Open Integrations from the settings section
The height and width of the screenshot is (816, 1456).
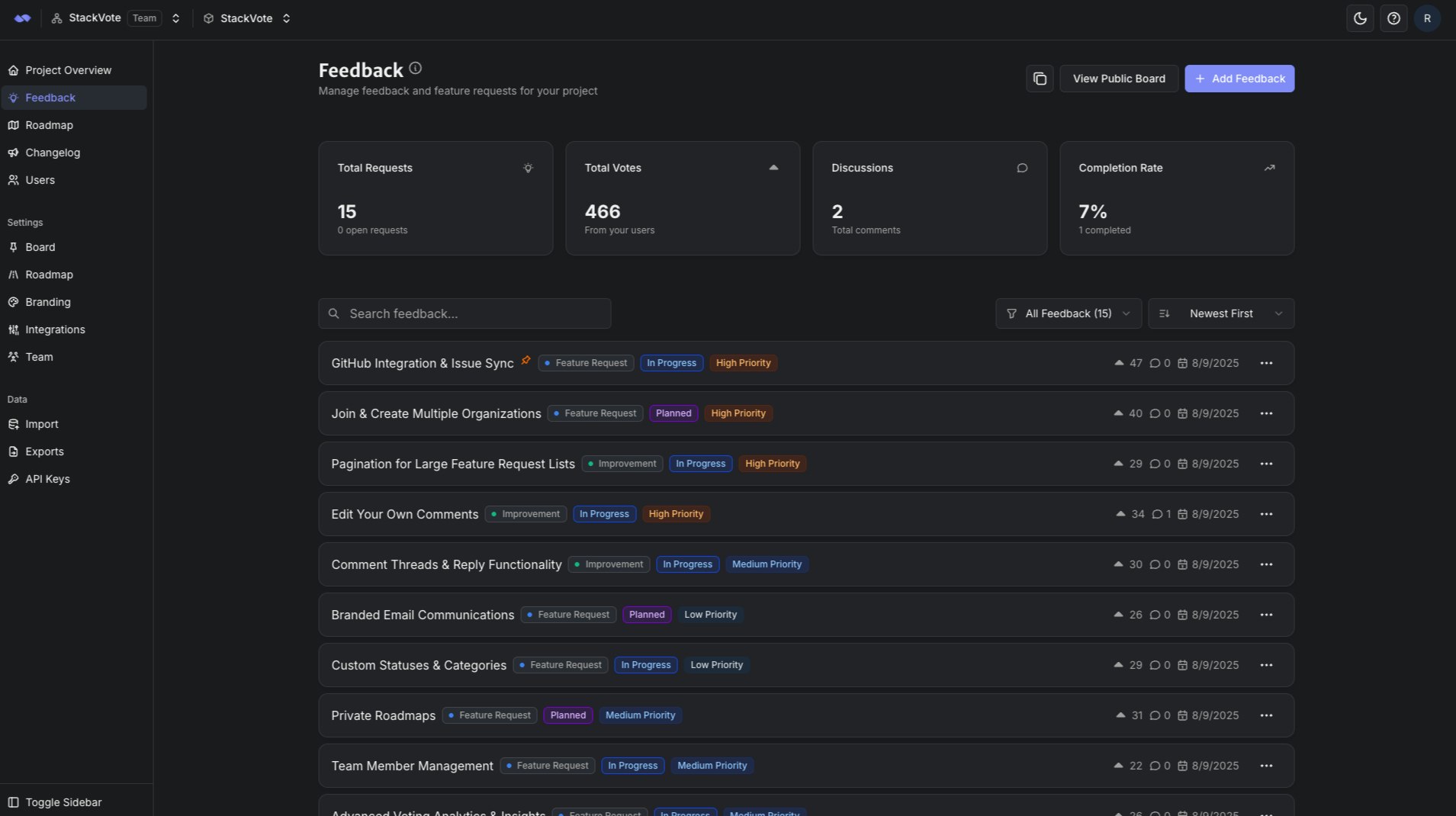click(54, 329)
